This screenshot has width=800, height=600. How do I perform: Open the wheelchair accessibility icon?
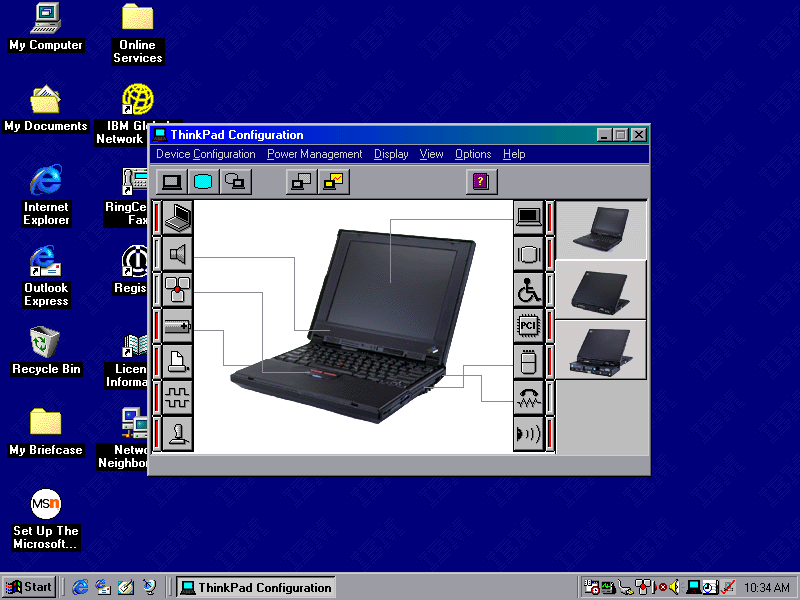[x=528, y=290]
